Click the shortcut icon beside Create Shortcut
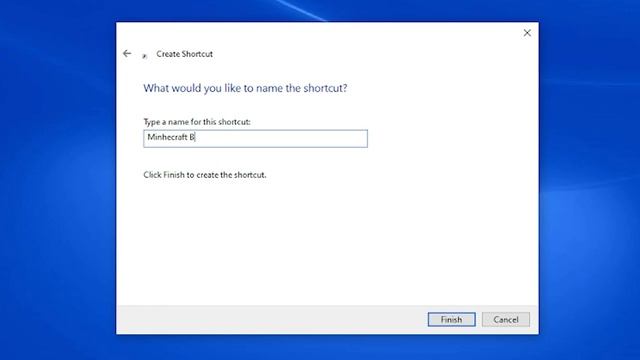The height and width of the screenshot is (360, 640). click(x=144, y=56)
